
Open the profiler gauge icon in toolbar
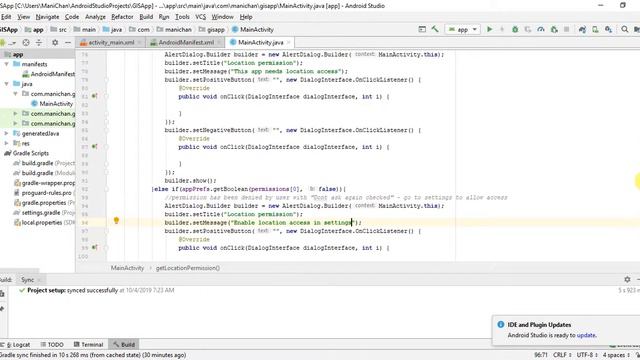click(x=541, y=29)
